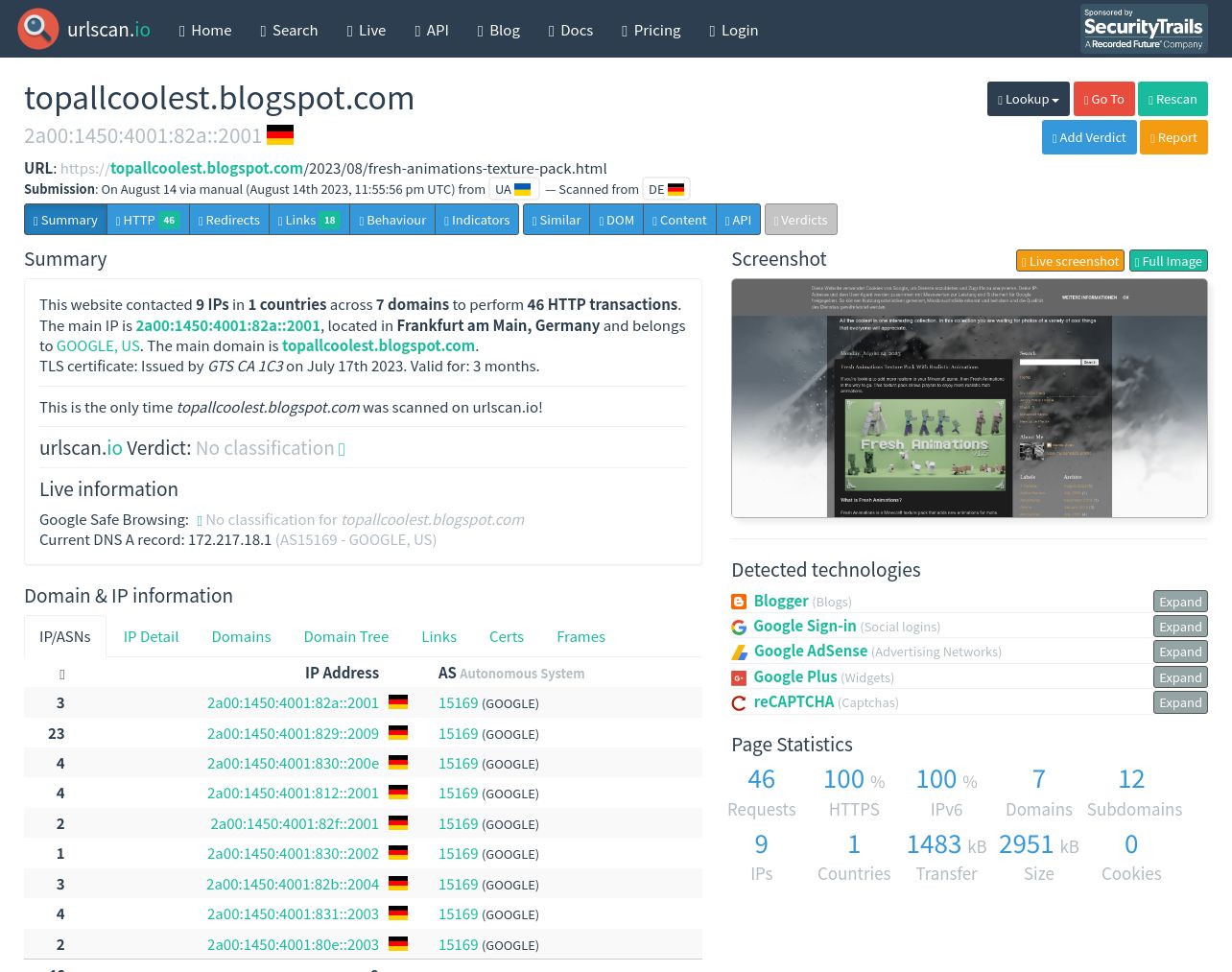
Task: Click the Google AdSense name link
Action: (x=811, y=651)
